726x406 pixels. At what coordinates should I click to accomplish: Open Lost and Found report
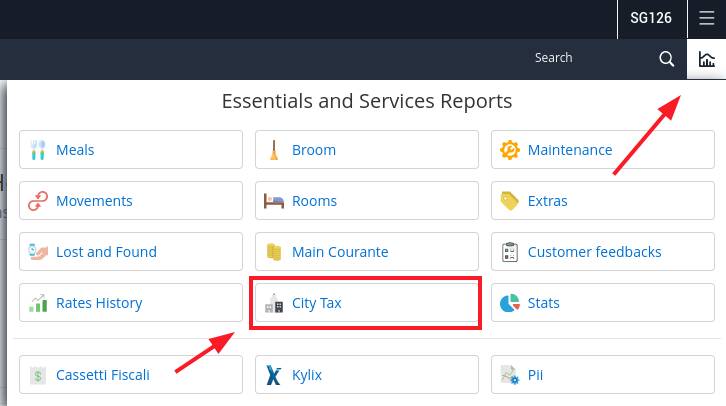(131, 251)
